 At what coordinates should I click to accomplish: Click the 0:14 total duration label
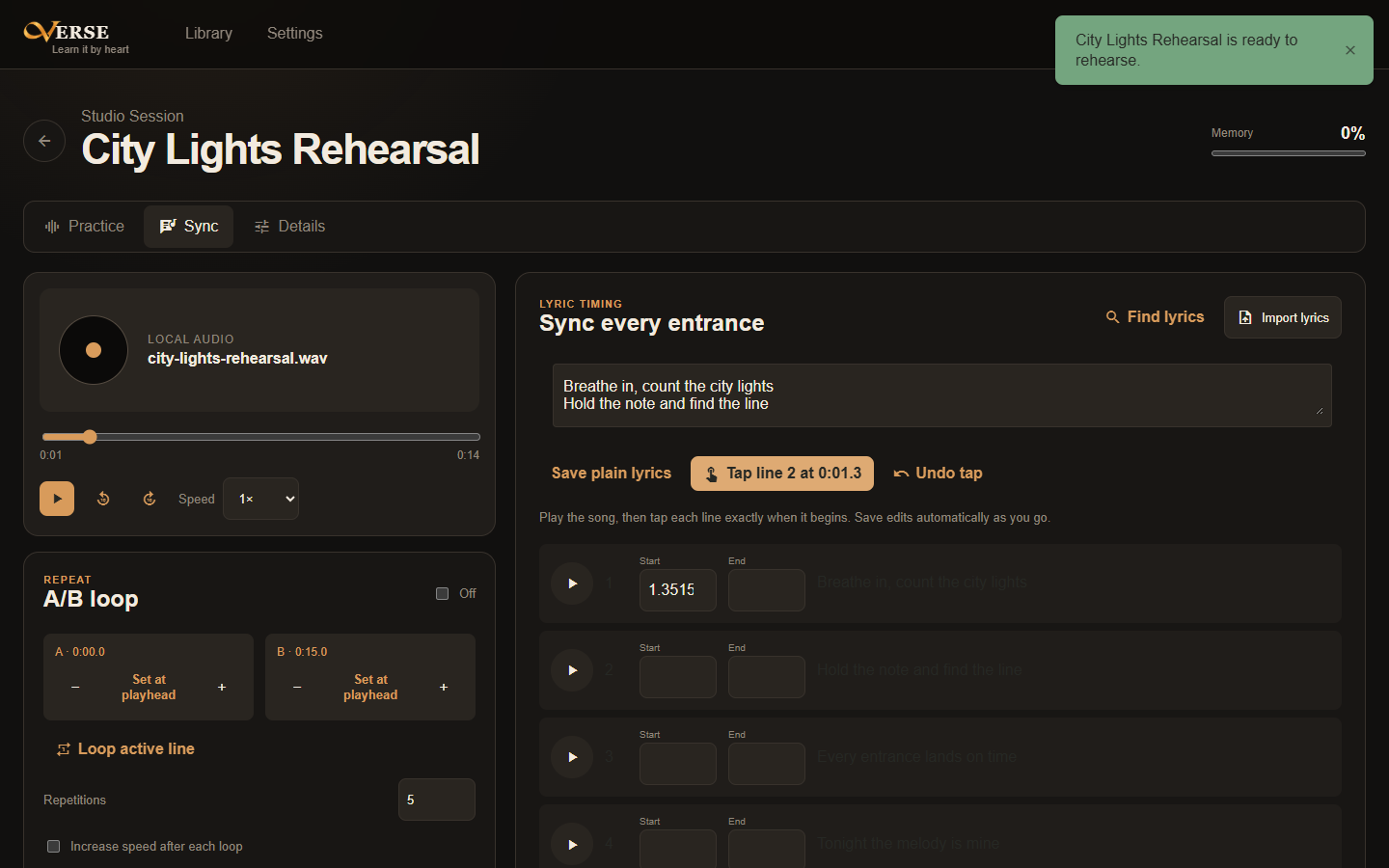[468, 455]
